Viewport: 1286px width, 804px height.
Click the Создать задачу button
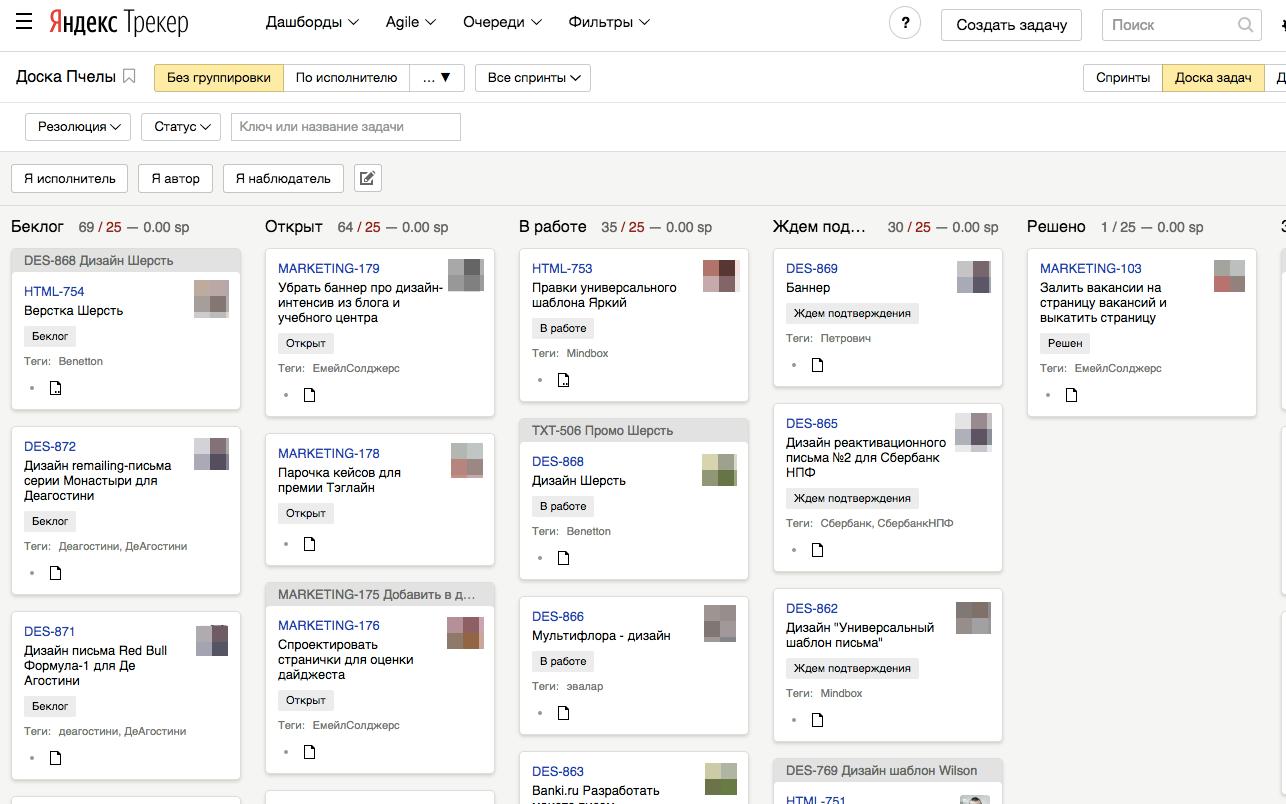point(1011,25)
